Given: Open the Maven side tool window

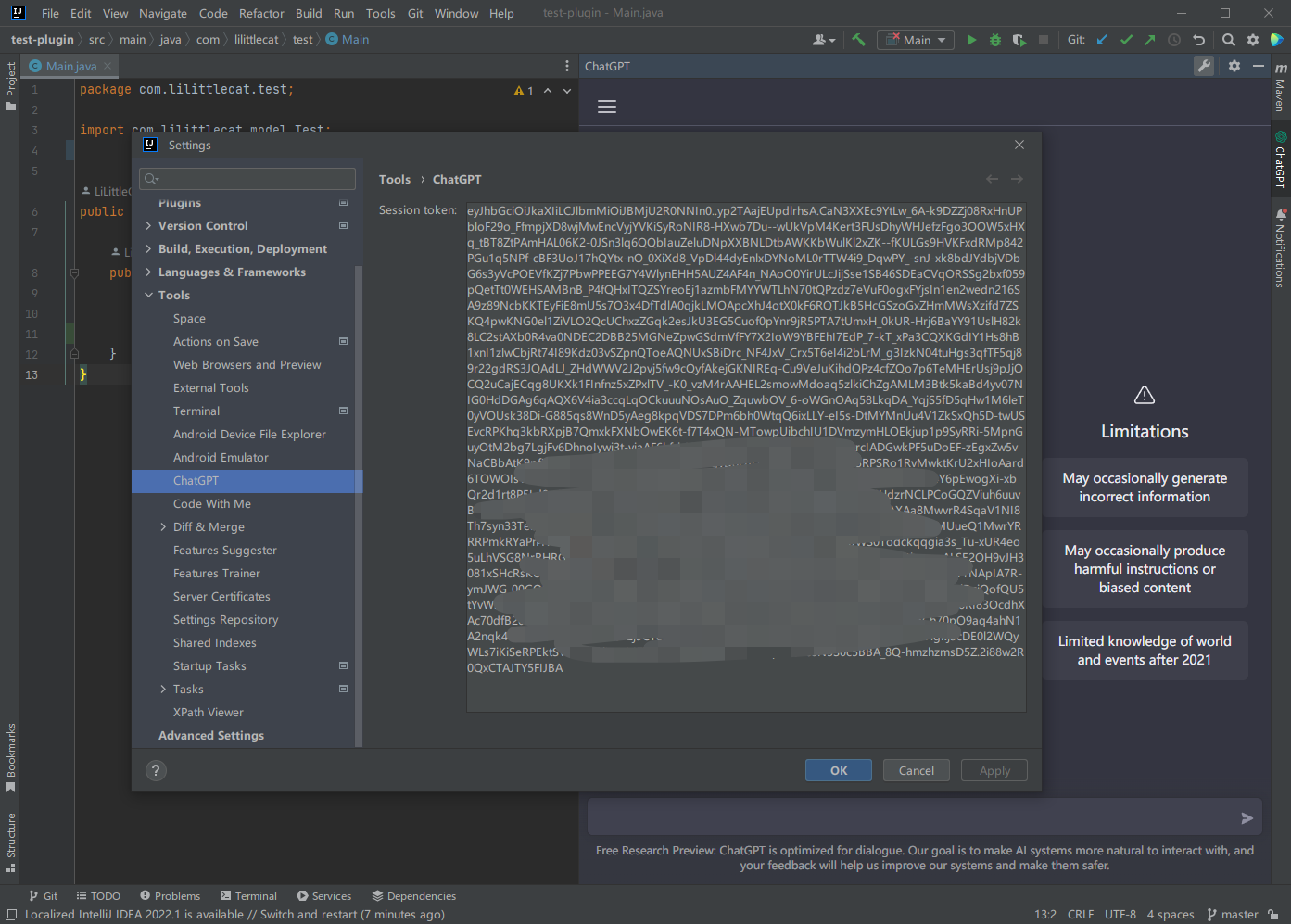Looking at the screenshot, I should coord(1280,88).
